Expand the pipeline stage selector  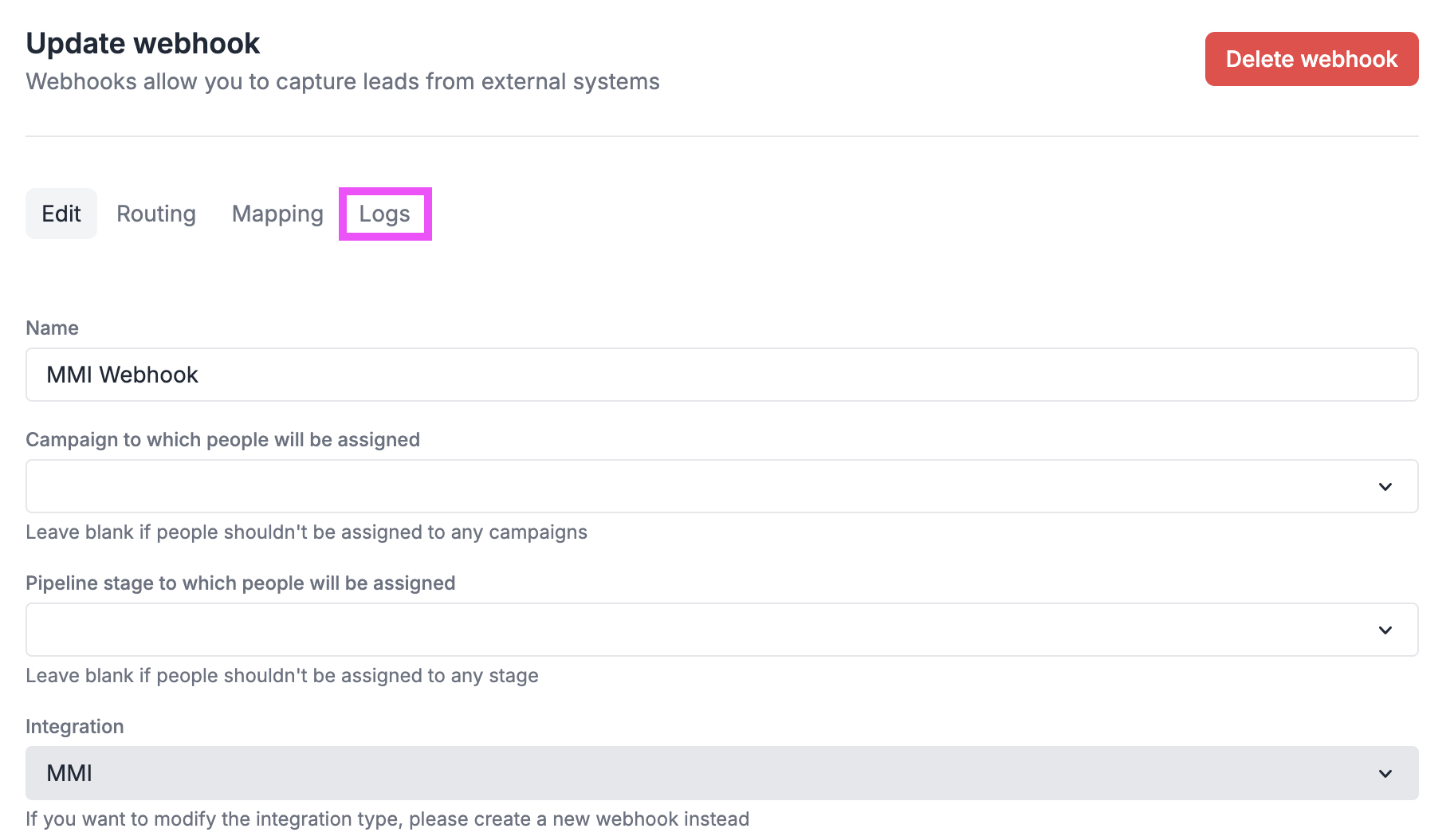pos(717,630)
